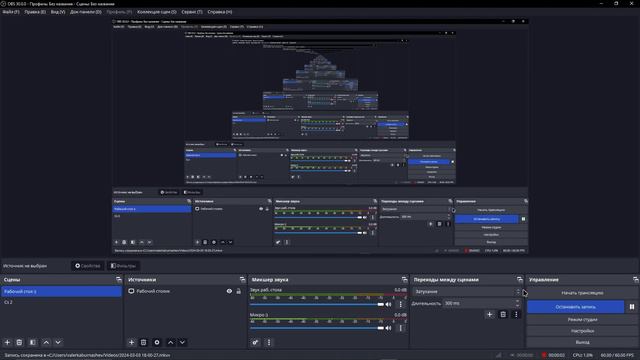The width and height of the screenshot is (640, 360).
Task: Open scene filters icon in Scenes panel toolbar
Action: point(33,342)
